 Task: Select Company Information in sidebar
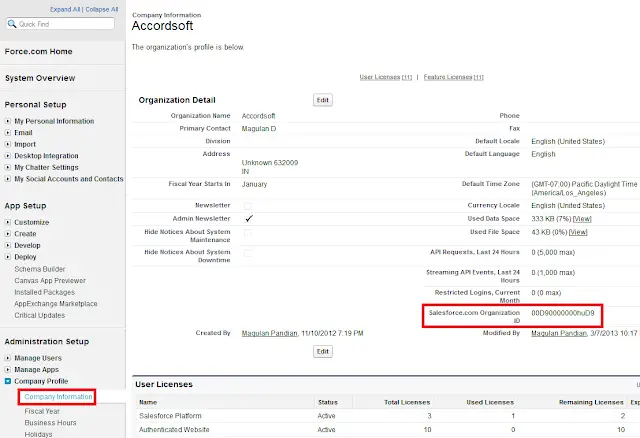[x=58, y=397]
